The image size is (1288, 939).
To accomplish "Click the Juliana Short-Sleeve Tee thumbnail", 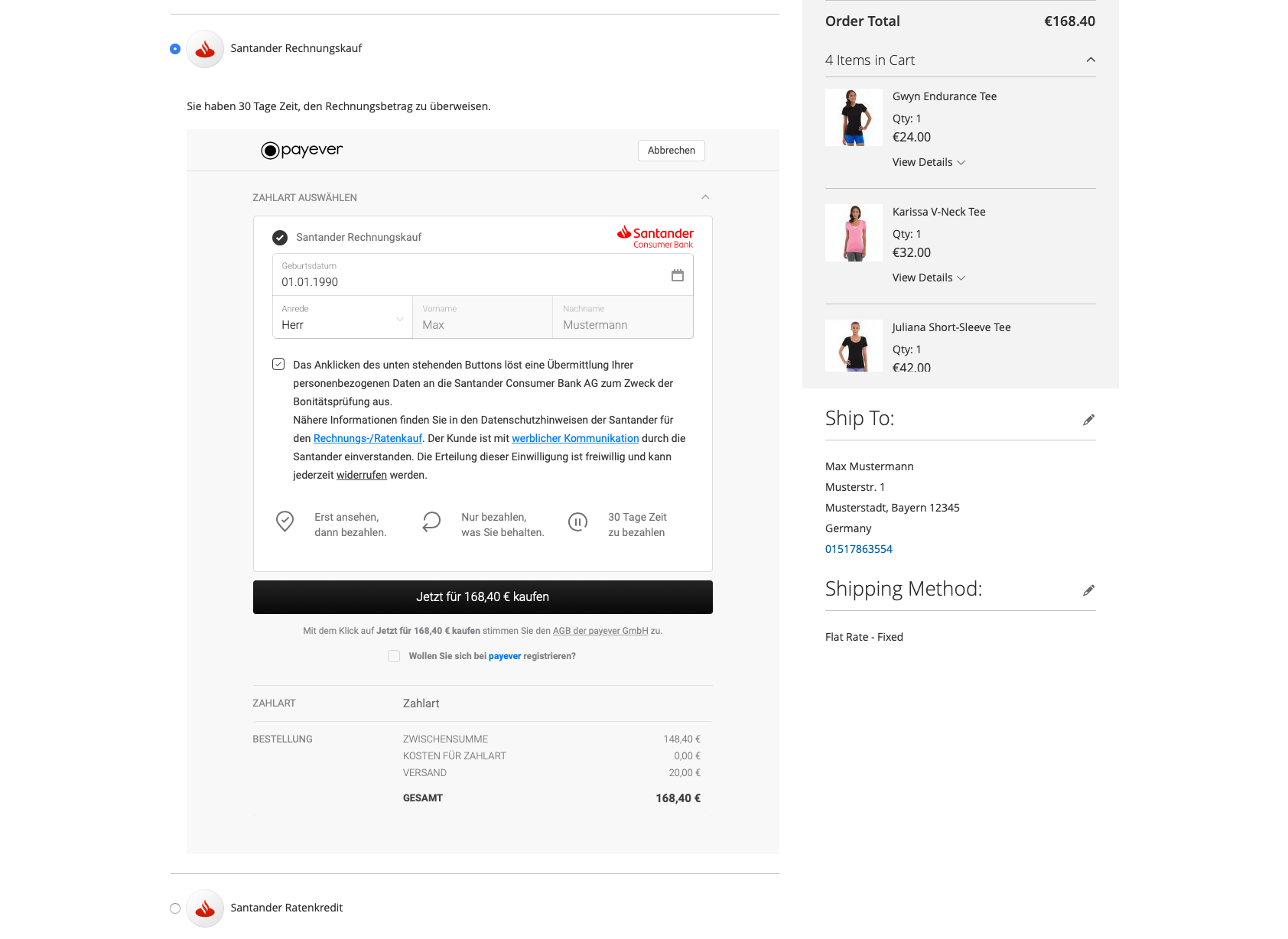I will 854,346.
